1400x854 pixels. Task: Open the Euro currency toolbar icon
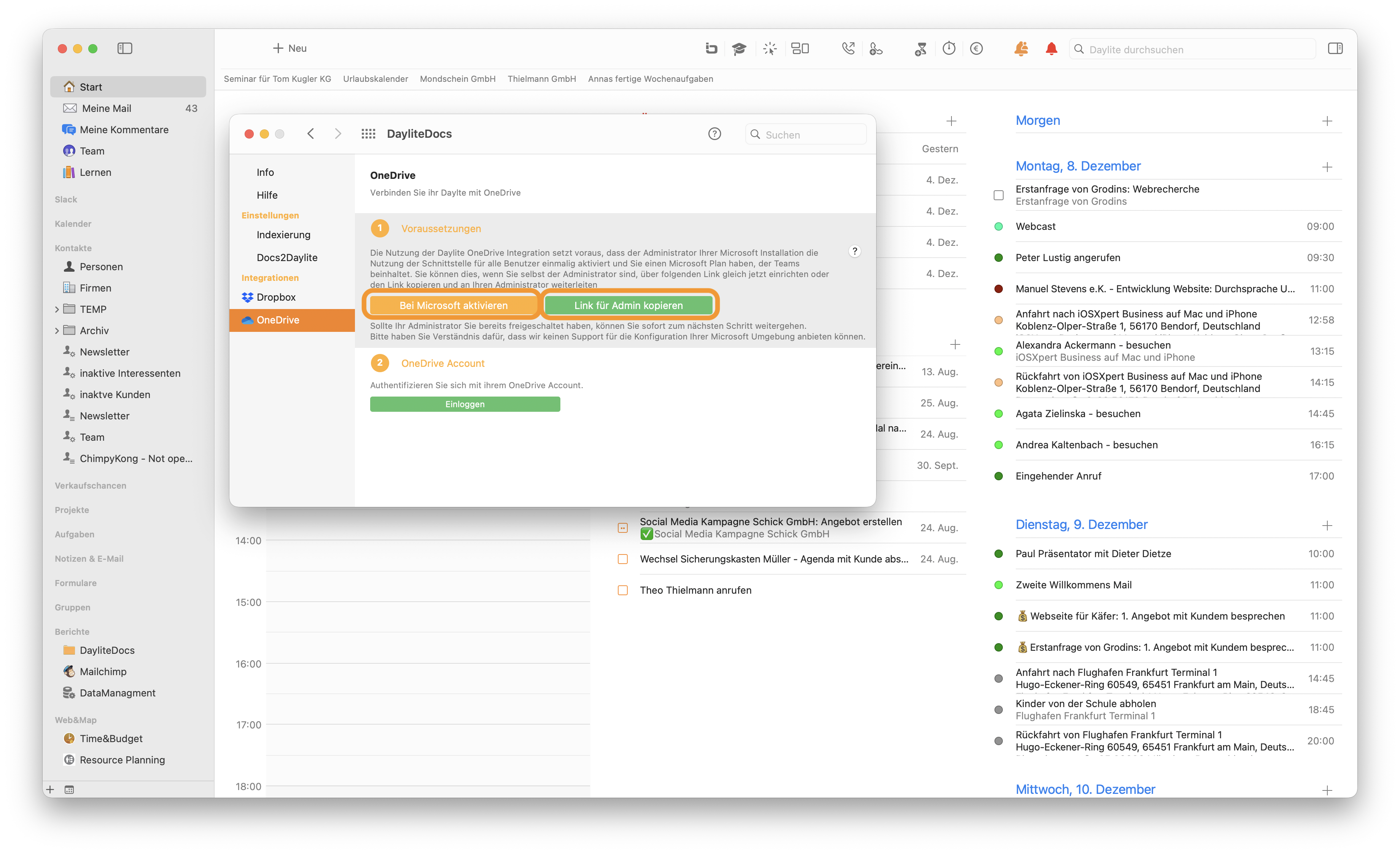coord(976,48)
